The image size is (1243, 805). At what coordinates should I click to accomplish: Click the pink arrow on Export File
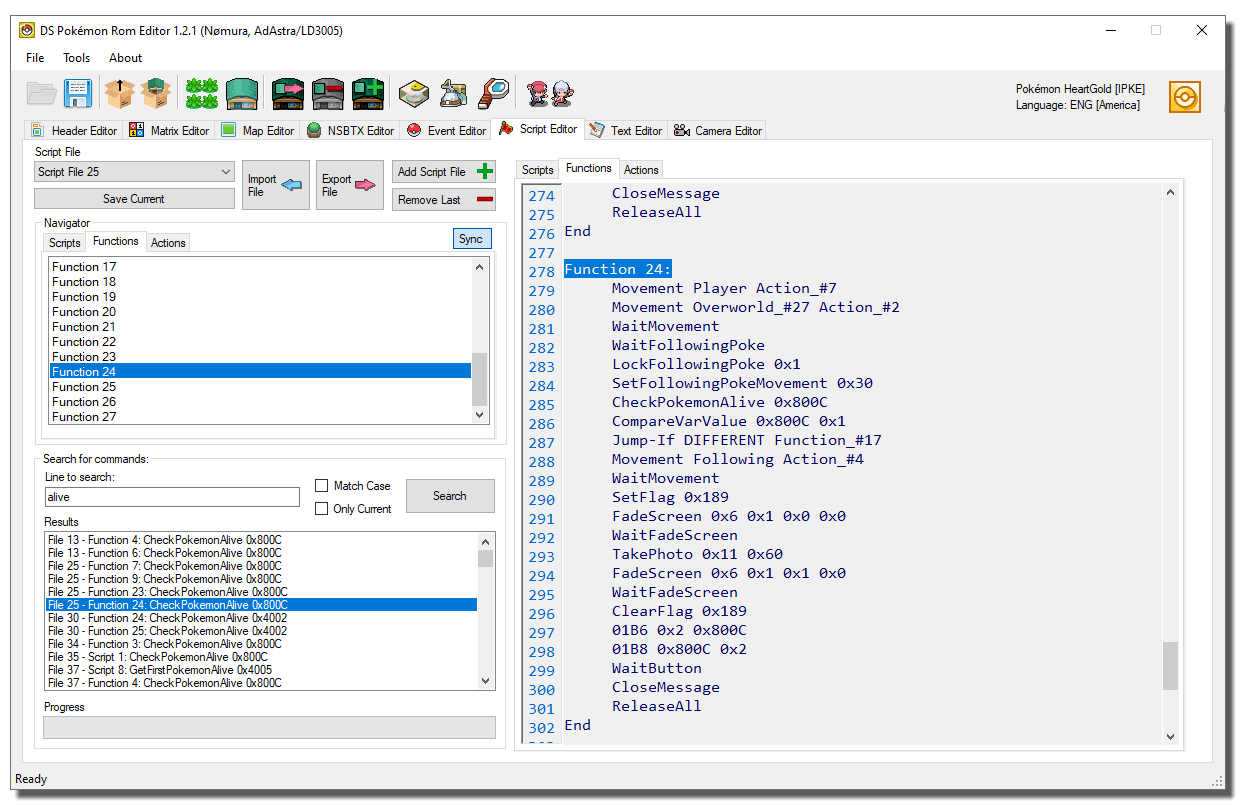point(365,185)
